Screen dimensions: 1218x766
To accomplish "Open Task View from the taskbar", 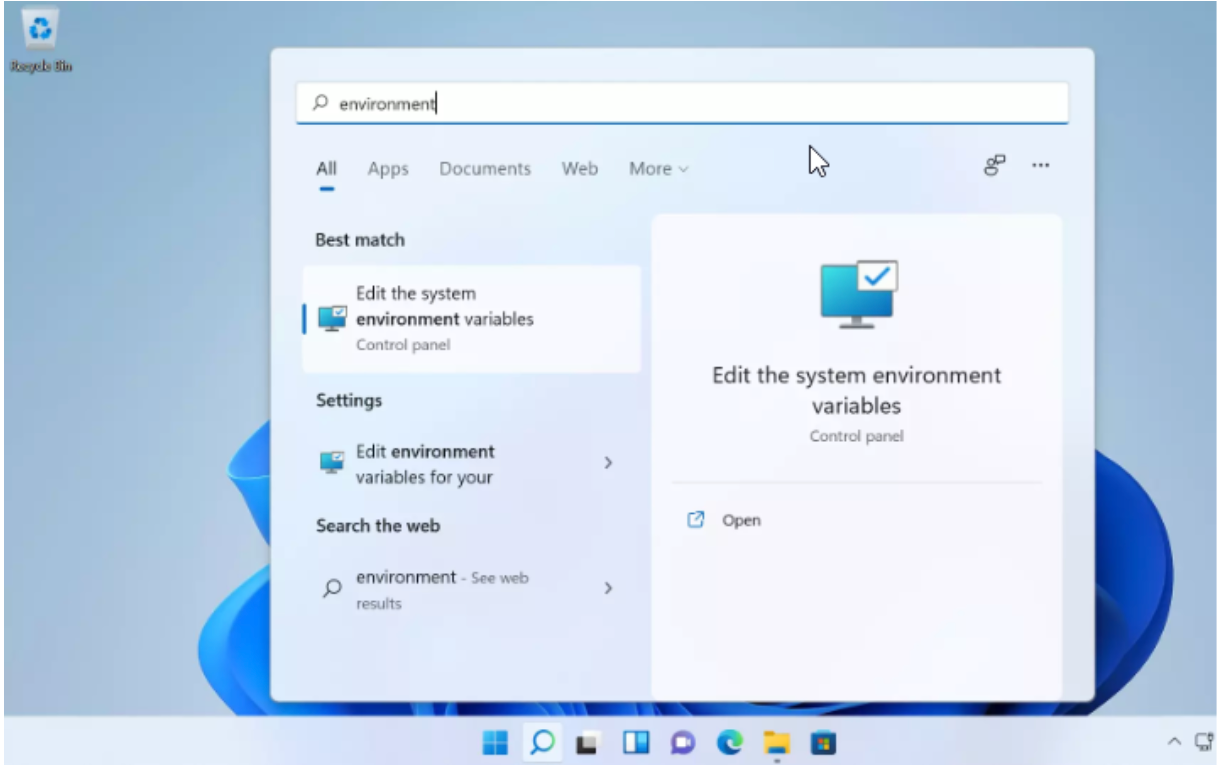I will click(588, 743).
